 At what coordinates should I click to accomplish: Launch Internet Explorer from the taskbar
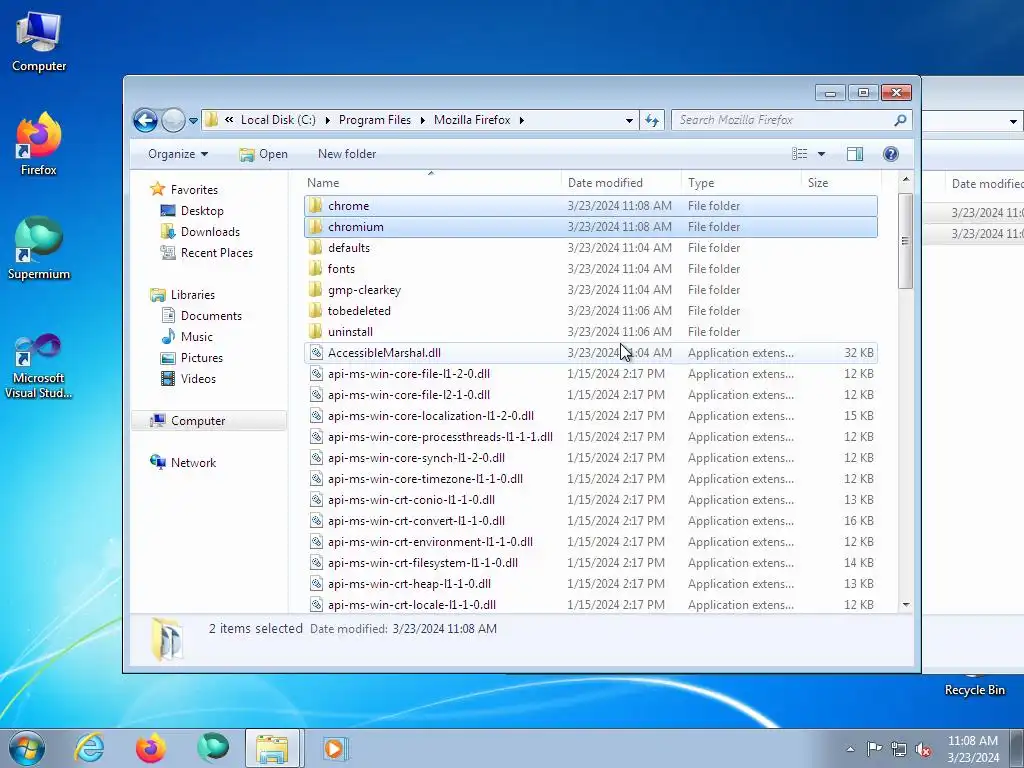pyautogui.click(x=89, y=748)
